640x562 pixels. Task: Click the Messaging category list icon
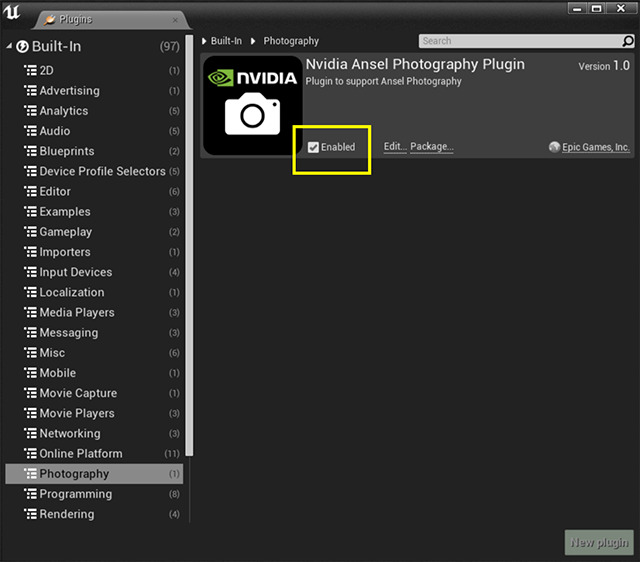[31, 333]
